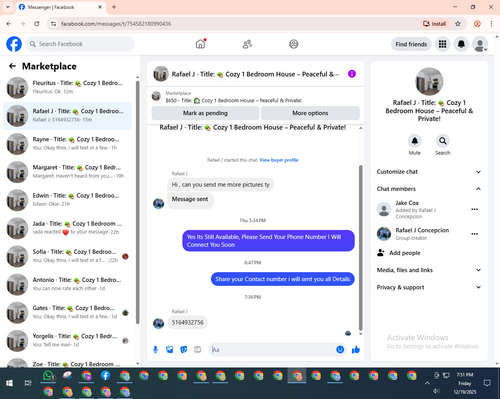Open the account profile picture menu
The height and width of the screenshot is (399, 500).
tap(480, 44)
